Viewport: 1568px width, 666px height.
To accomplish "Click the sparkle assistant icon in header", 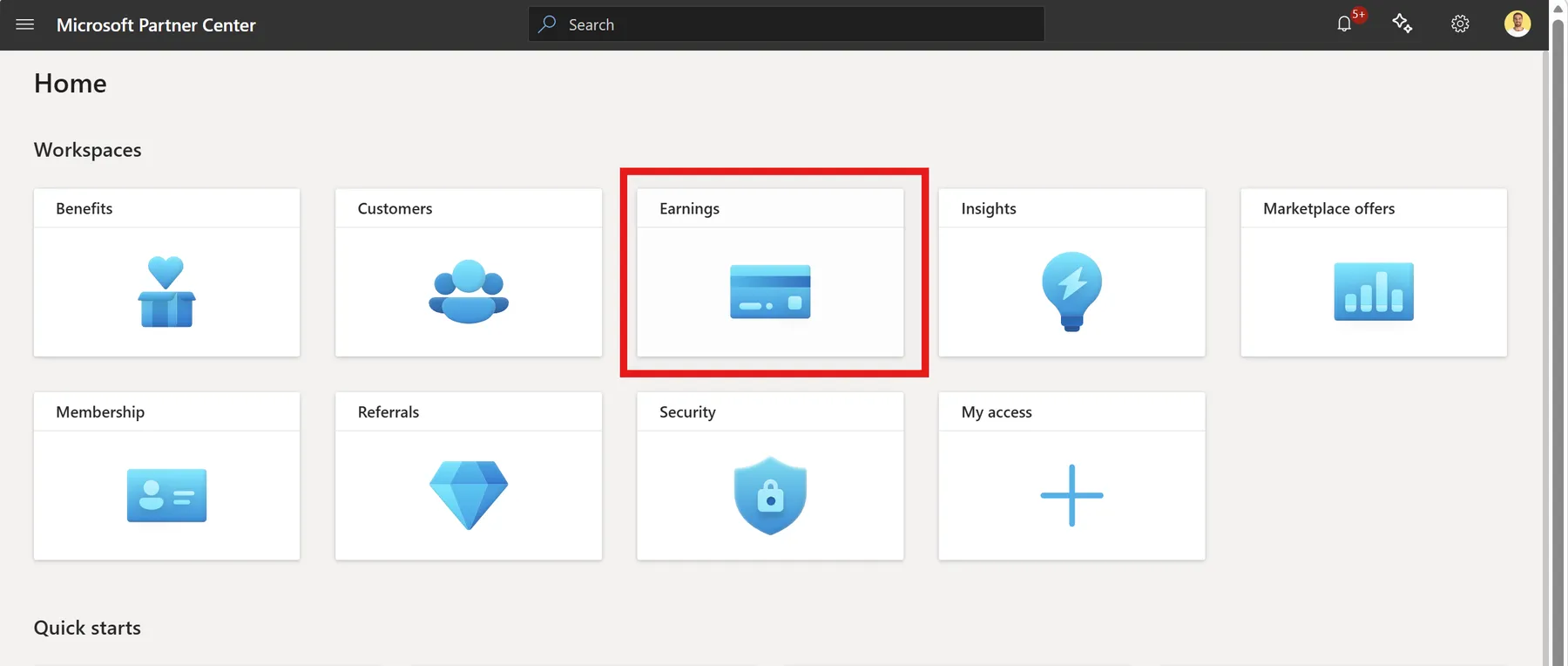I will [1402, 24].
